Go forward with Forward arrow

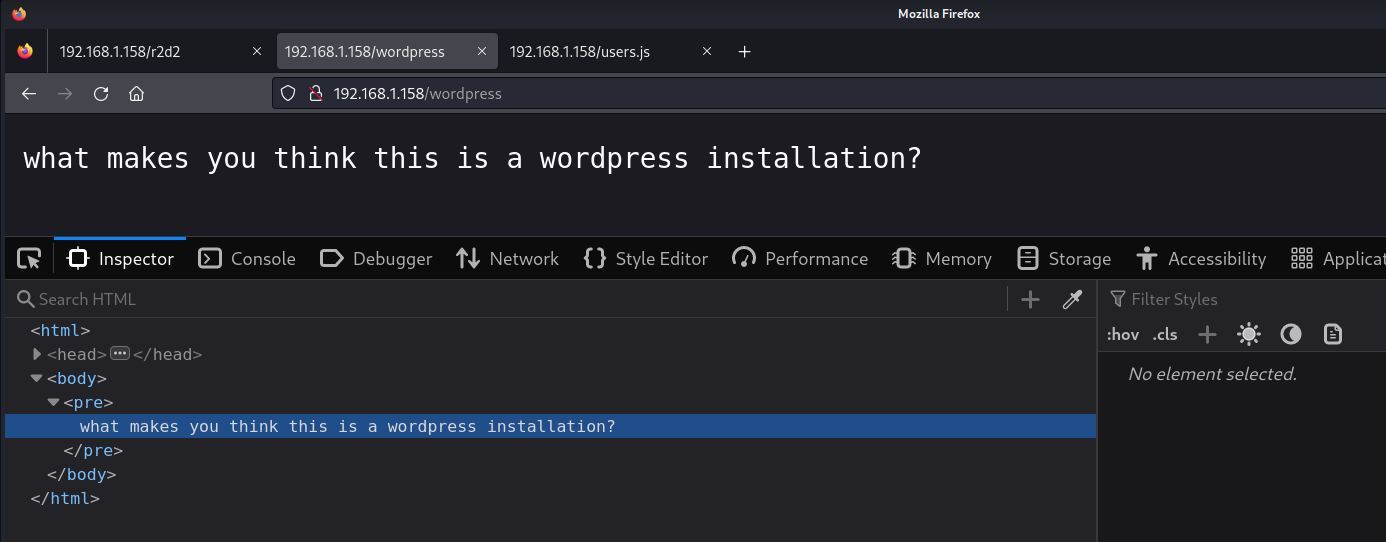[x=65, y=93]
